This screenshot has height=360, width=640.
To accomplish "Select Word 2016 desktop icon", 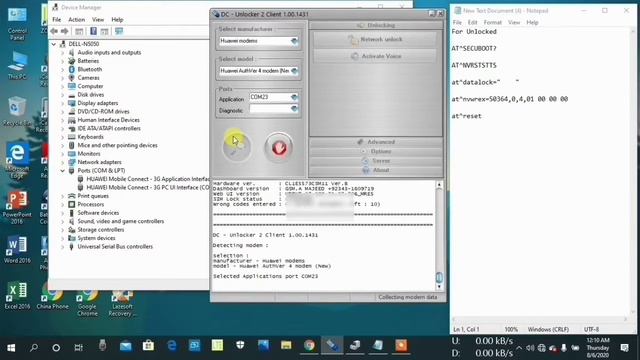I will point(17,250).
